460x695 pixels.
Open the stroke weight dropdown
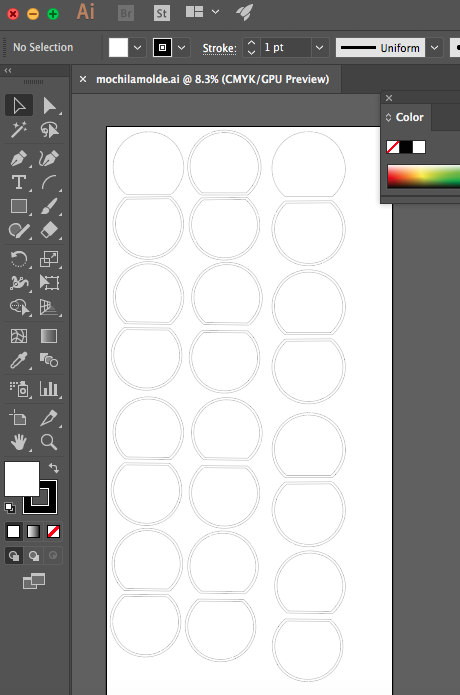tap(320, 47)
